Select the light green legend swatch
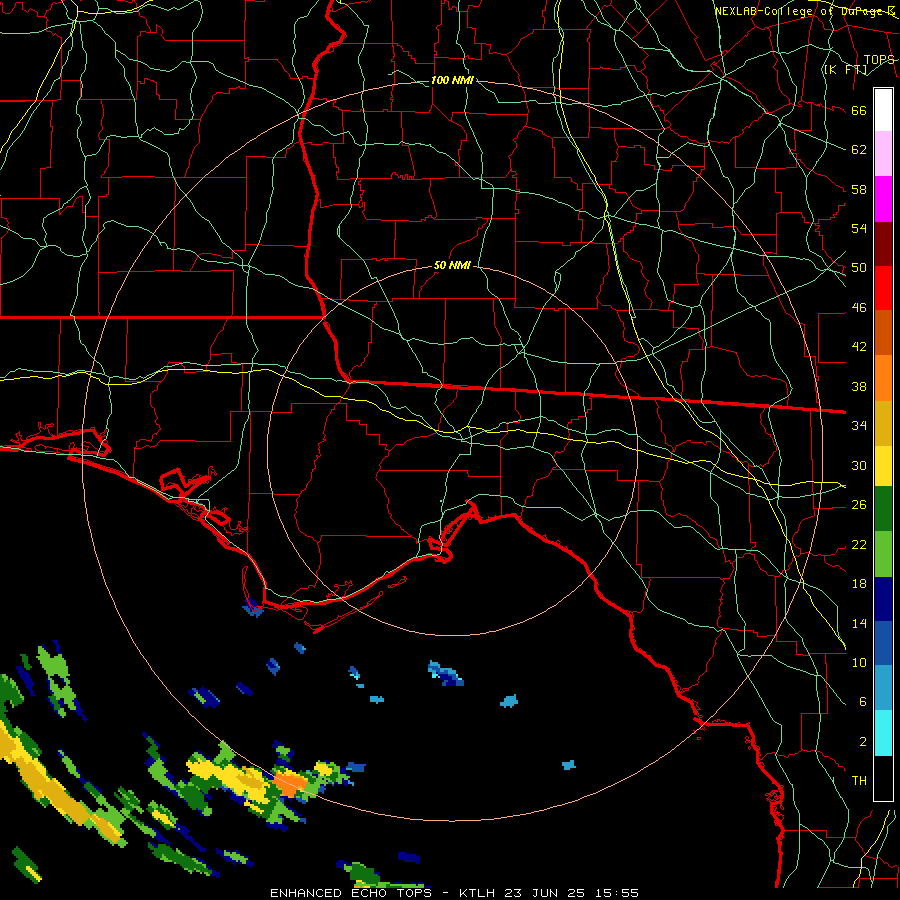Image resolution: width=900 pixels, height=900 pixels. 883,554
